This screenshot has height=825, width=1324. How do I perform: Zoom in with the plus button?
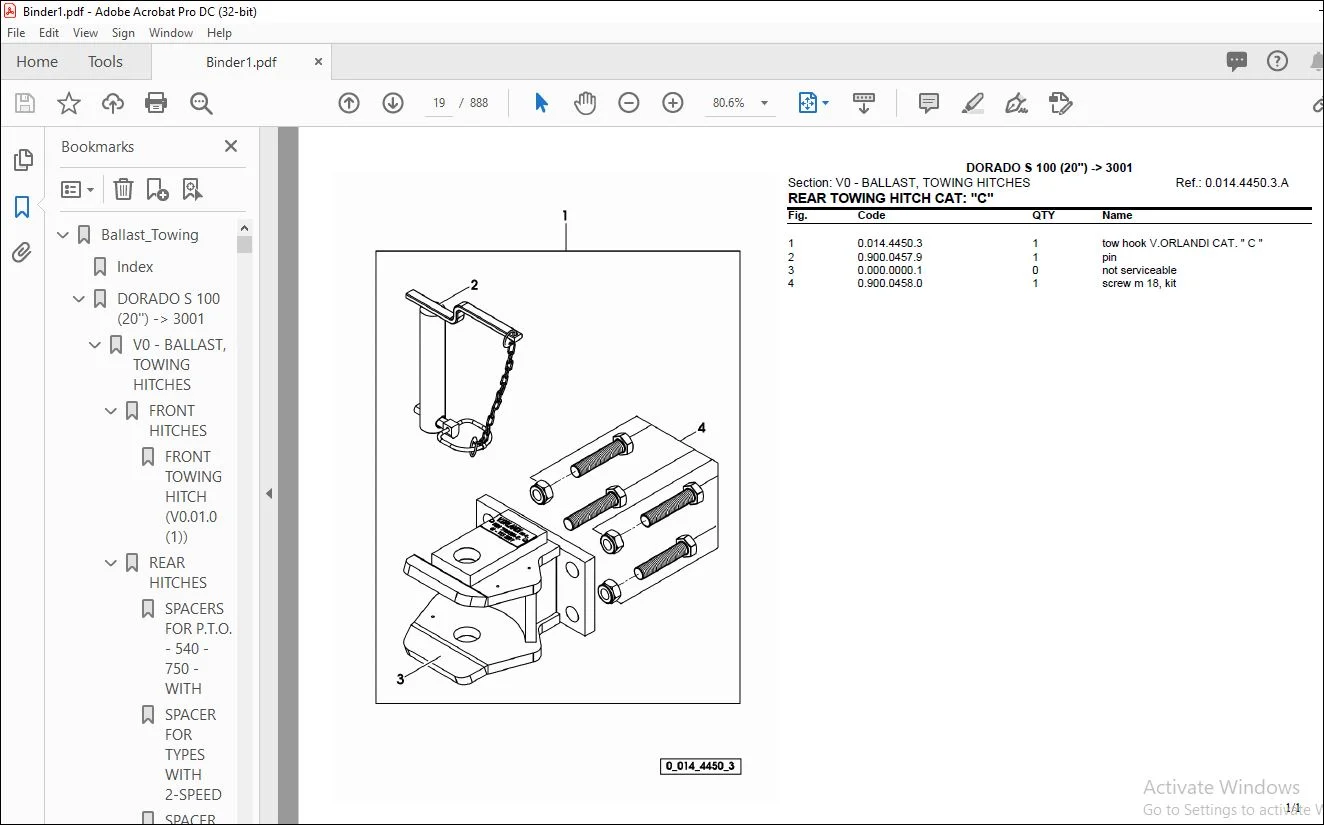(x=673, y=103)
